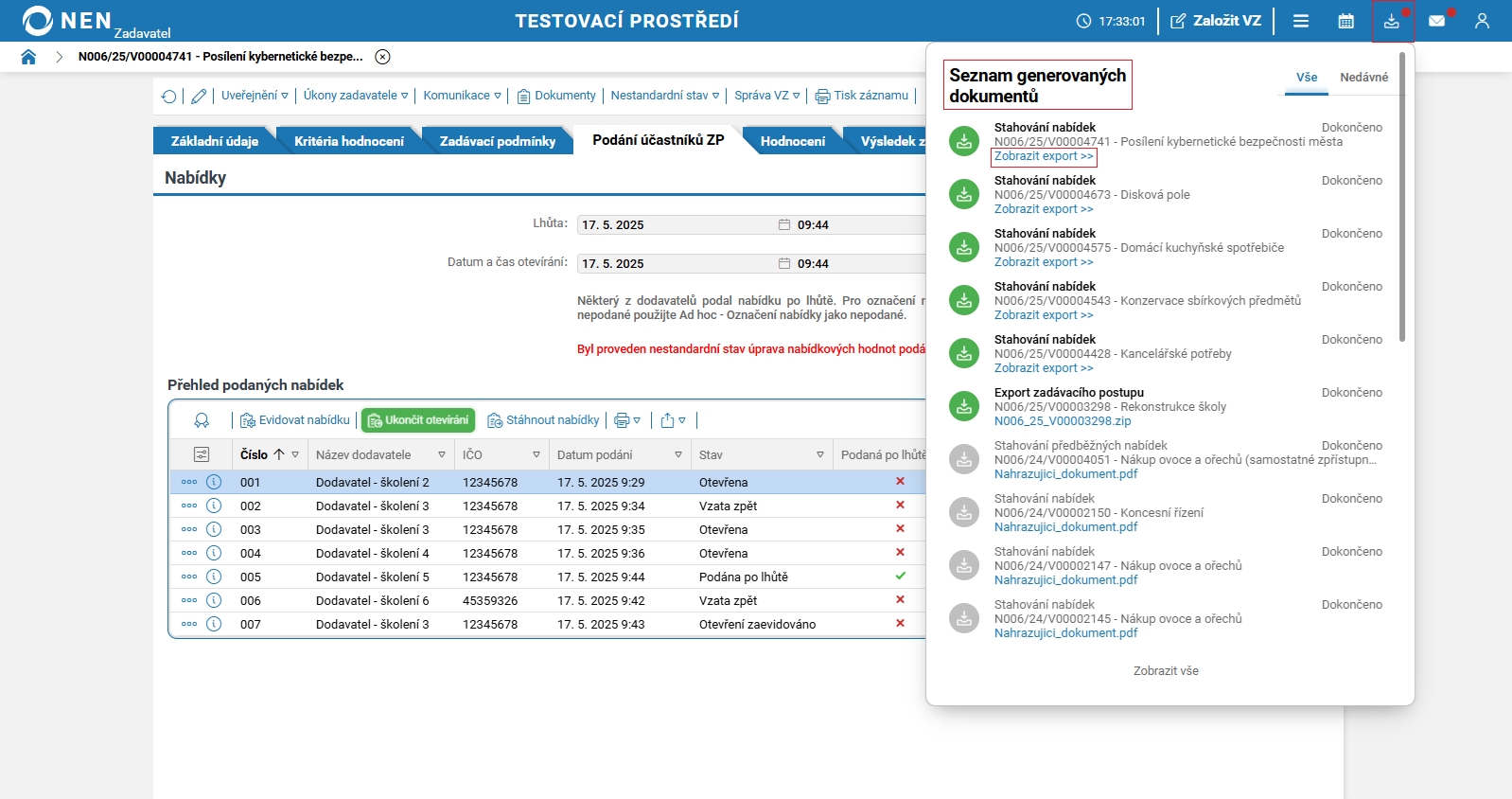The width and height of the screenshot is (1512, 799).
Task: Expand the Nestandardní stav dropdown
Action: [x=664, y=96]
